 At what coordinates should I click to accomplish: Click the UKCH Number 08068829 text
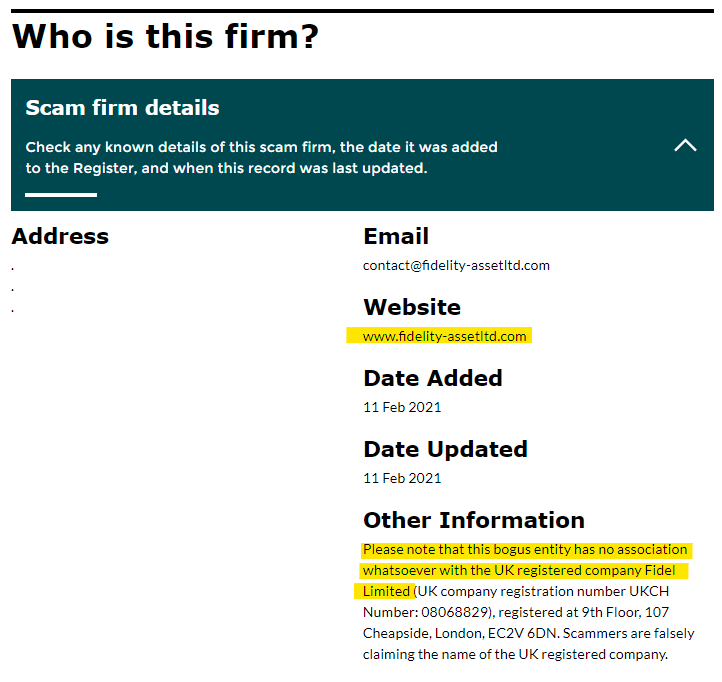516,601
